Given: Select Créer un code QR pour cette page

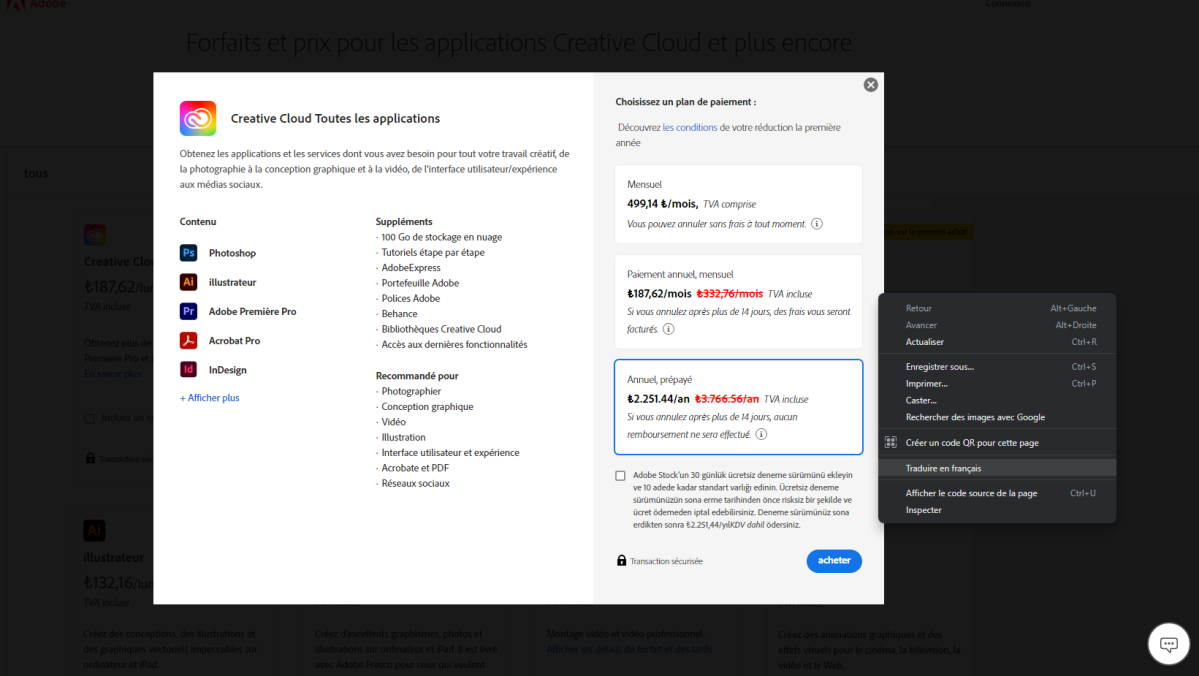Looking at the screenshot, I should (997, 442).
